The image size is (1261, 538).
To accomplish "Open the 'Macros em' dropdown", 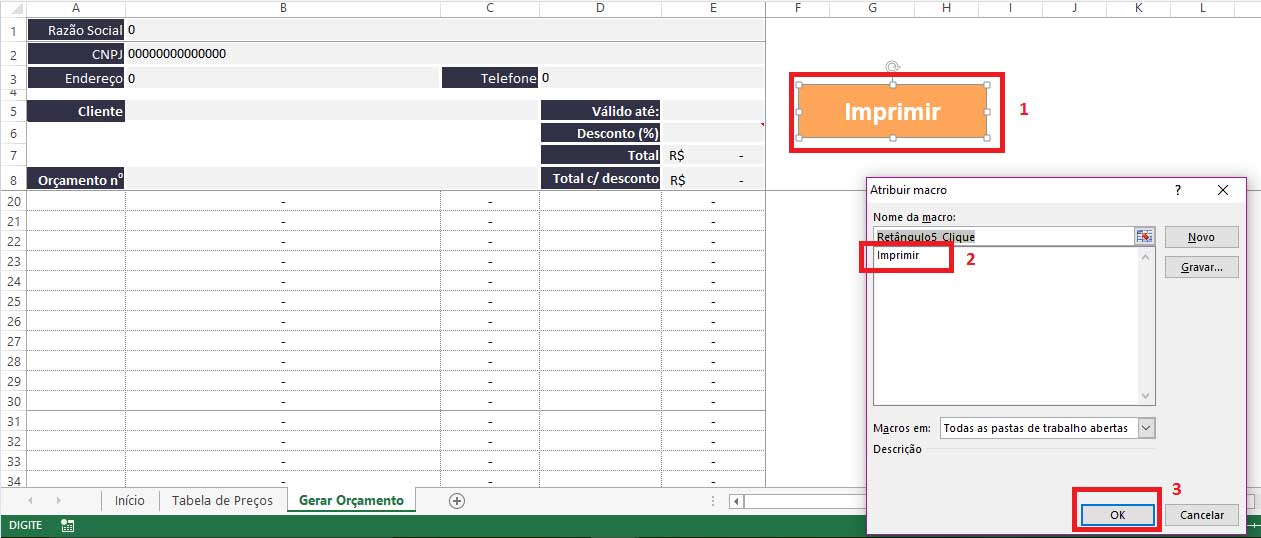I will (x=1146, y=428).
